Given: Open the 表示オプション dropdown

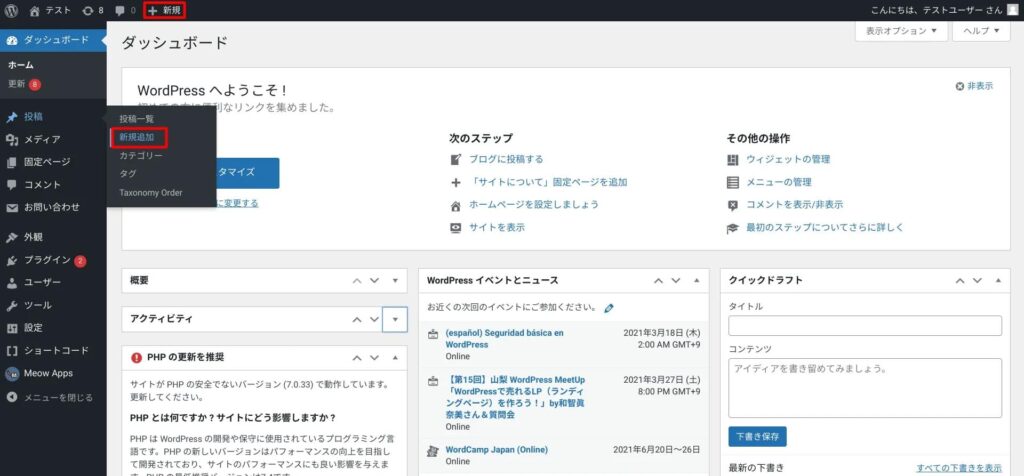Looking at the screenshot, I should pos(901,31).
